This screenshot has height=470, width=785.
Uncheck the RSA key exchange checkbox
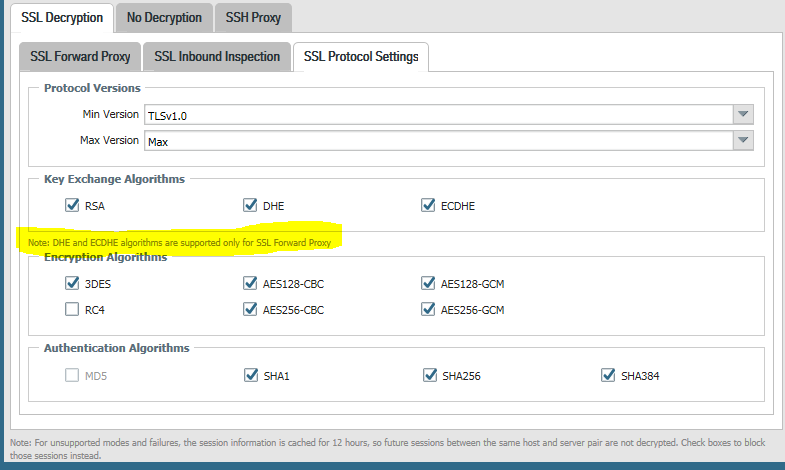click(x=72, y=205)
